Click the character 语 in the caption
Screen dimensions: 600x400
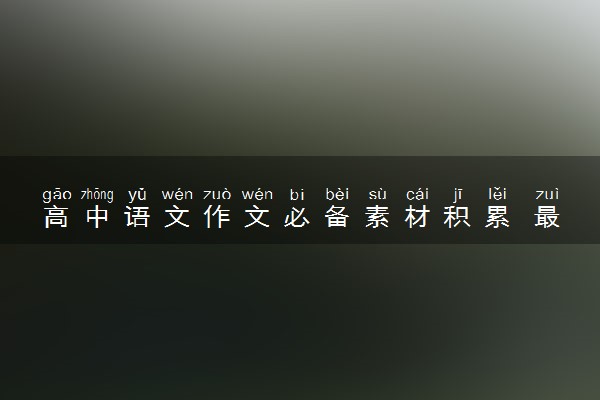pyautogui.click(x=137, y=217)
